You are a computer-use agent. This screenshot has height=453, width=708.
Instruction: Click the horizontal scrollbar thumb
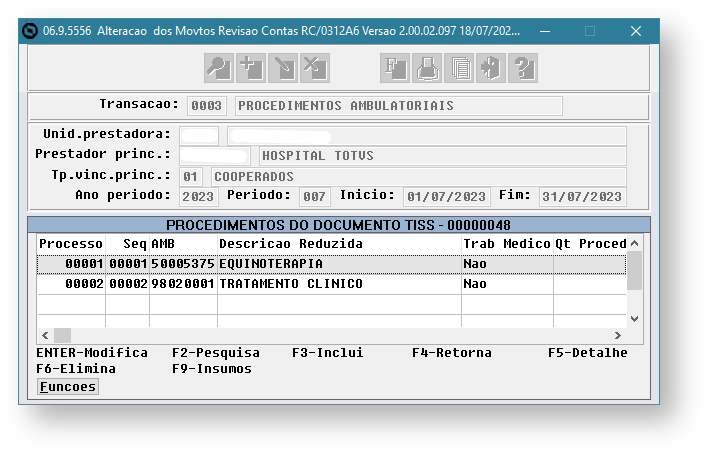(x=62, y=336)
